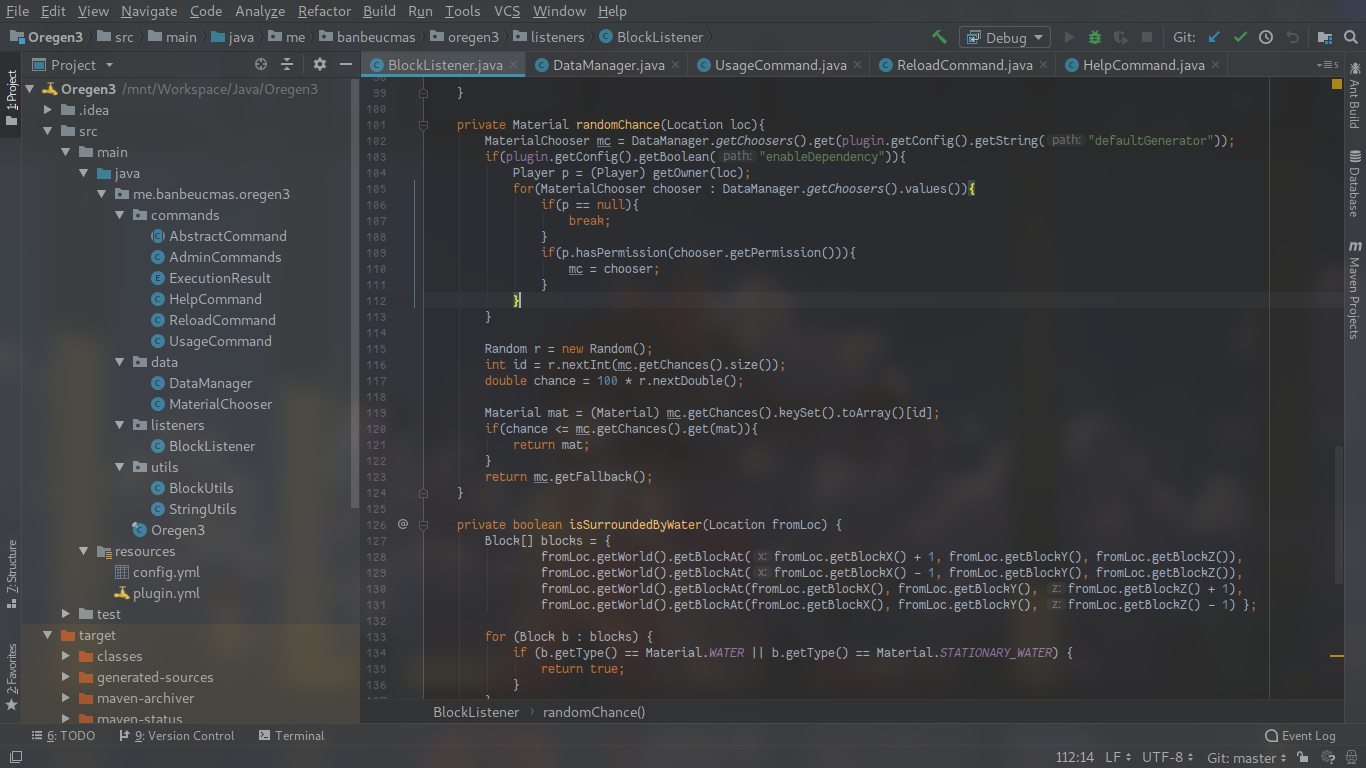The image size is (1366, 768).
Task: Collapse all in Project panel
Action: click(287, 64)
